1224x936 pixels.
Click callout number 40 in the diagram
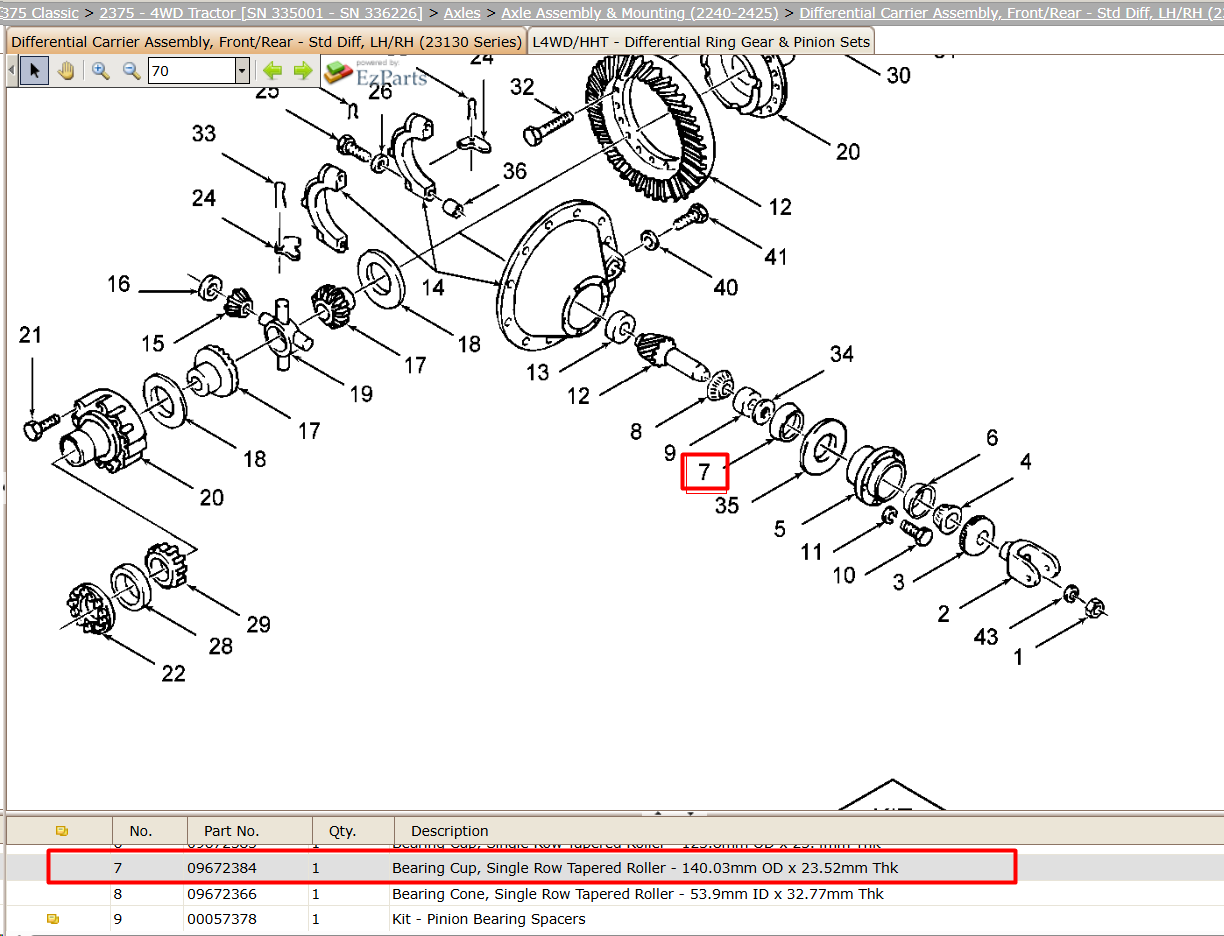pos(726,288)
